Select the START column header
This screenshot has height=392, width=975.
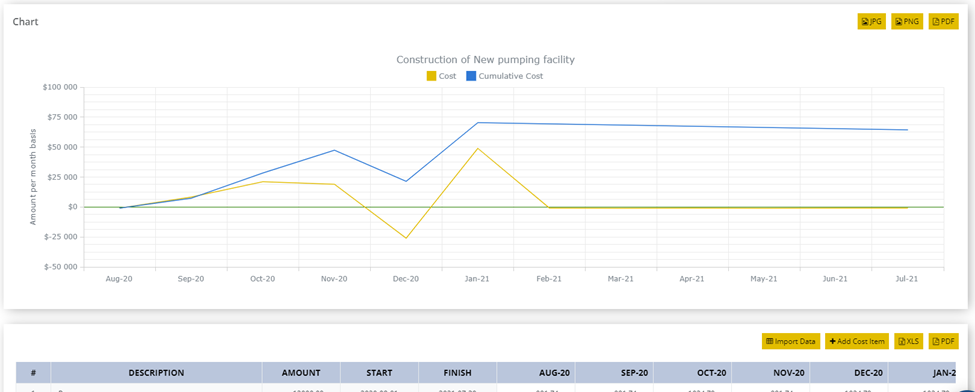tap(379, 373)
